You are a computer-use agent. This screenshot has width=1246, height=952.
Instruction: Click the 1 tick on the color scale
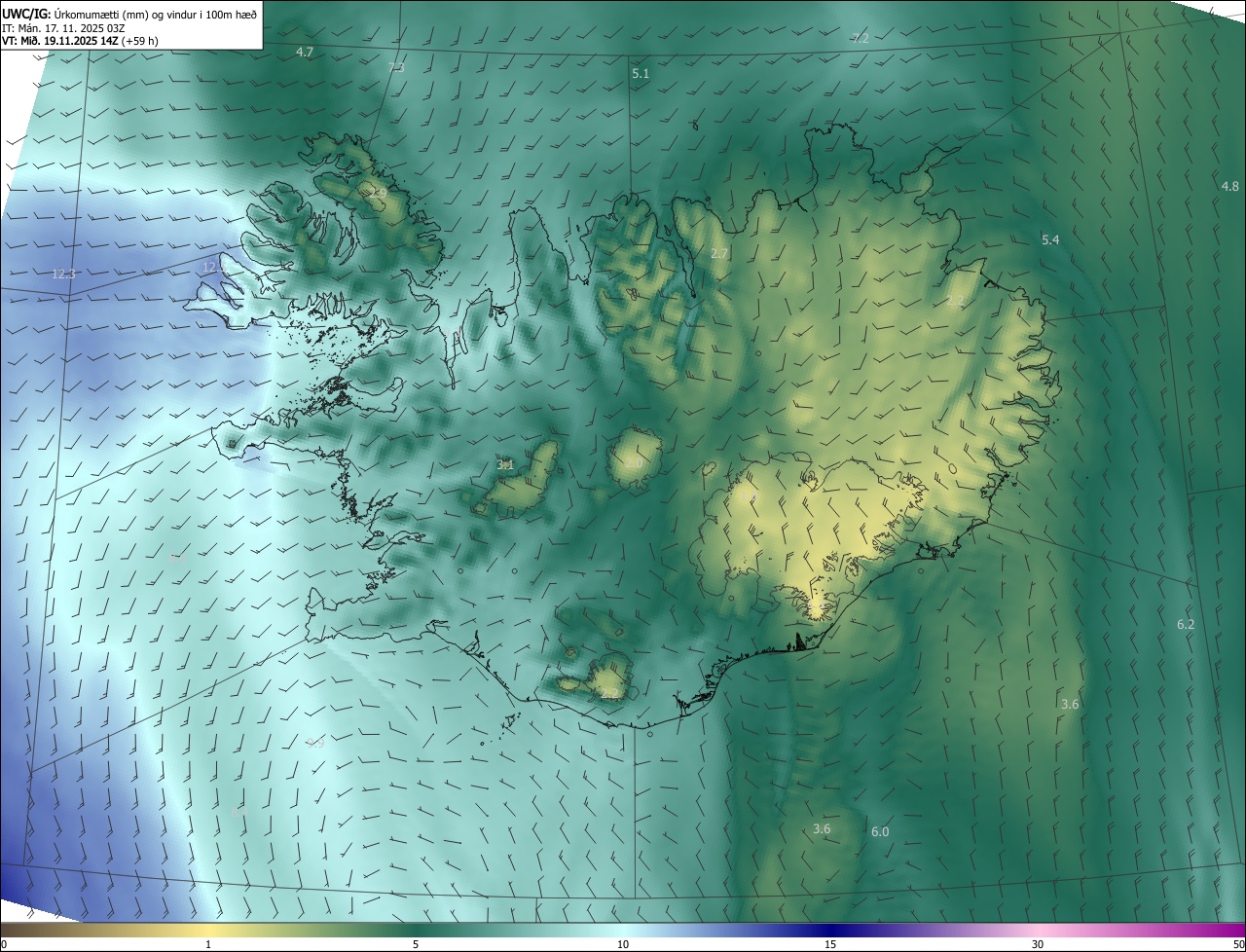tap(208, 945)
